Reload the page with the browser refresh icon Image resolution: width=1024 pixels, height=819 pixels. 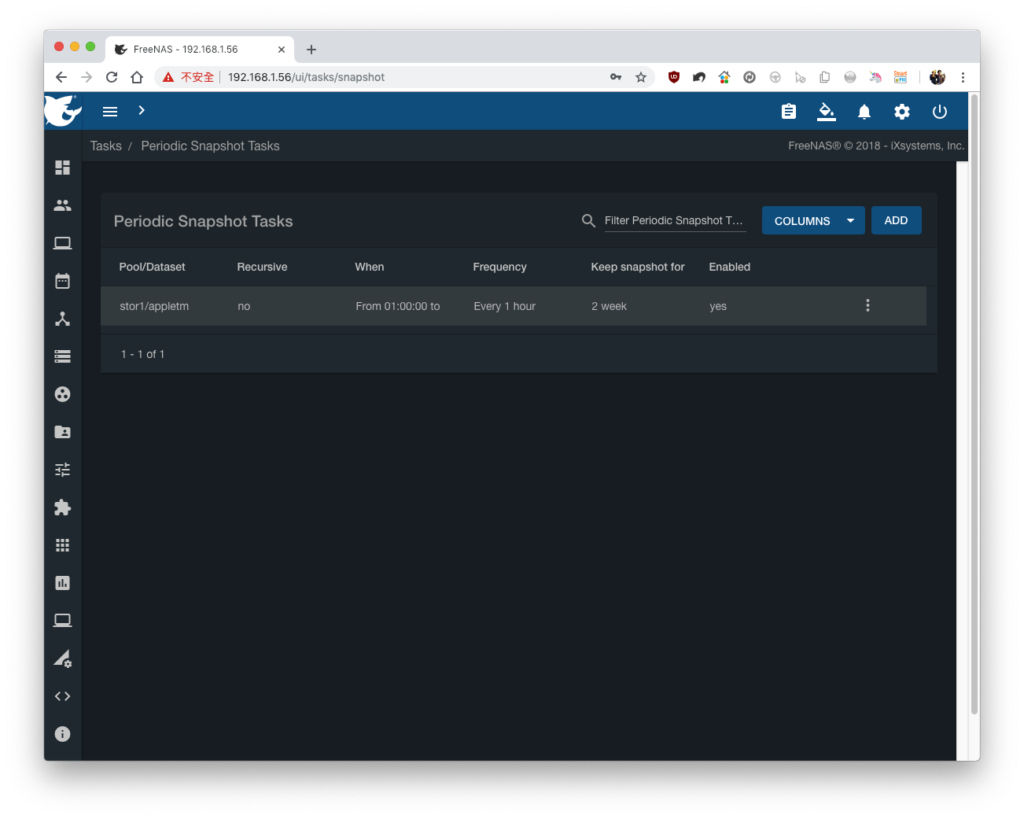pos(112,77)
